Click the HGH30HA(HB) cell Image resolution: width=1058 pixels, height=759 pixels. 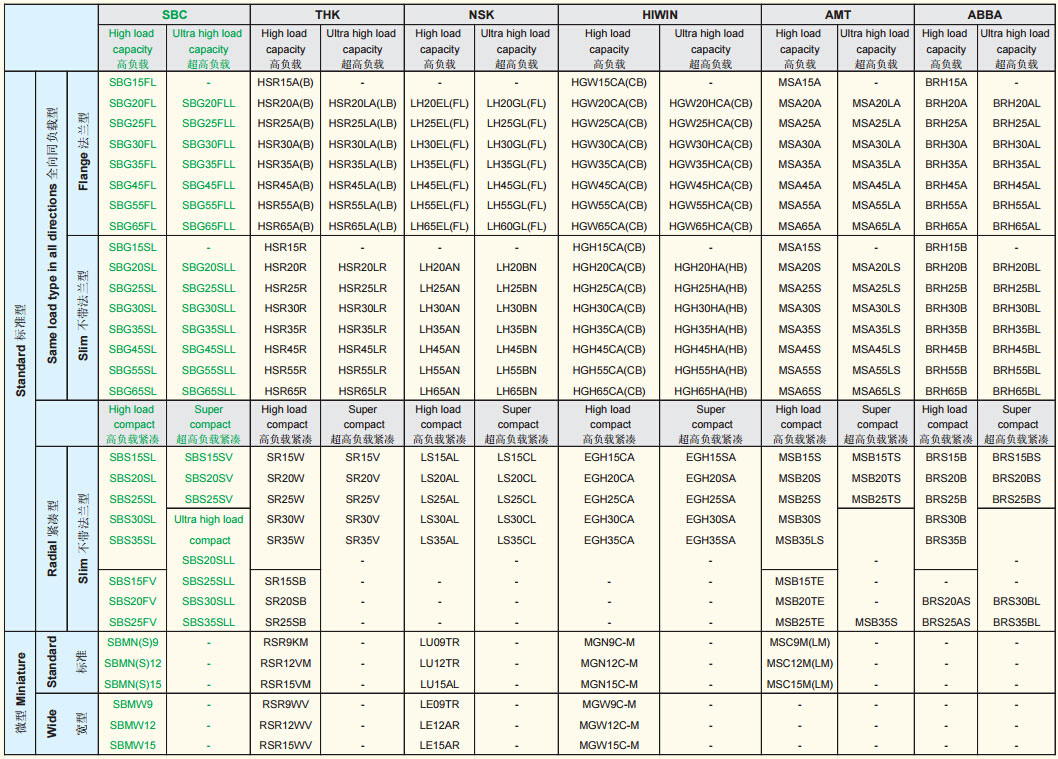click(711, 308)
